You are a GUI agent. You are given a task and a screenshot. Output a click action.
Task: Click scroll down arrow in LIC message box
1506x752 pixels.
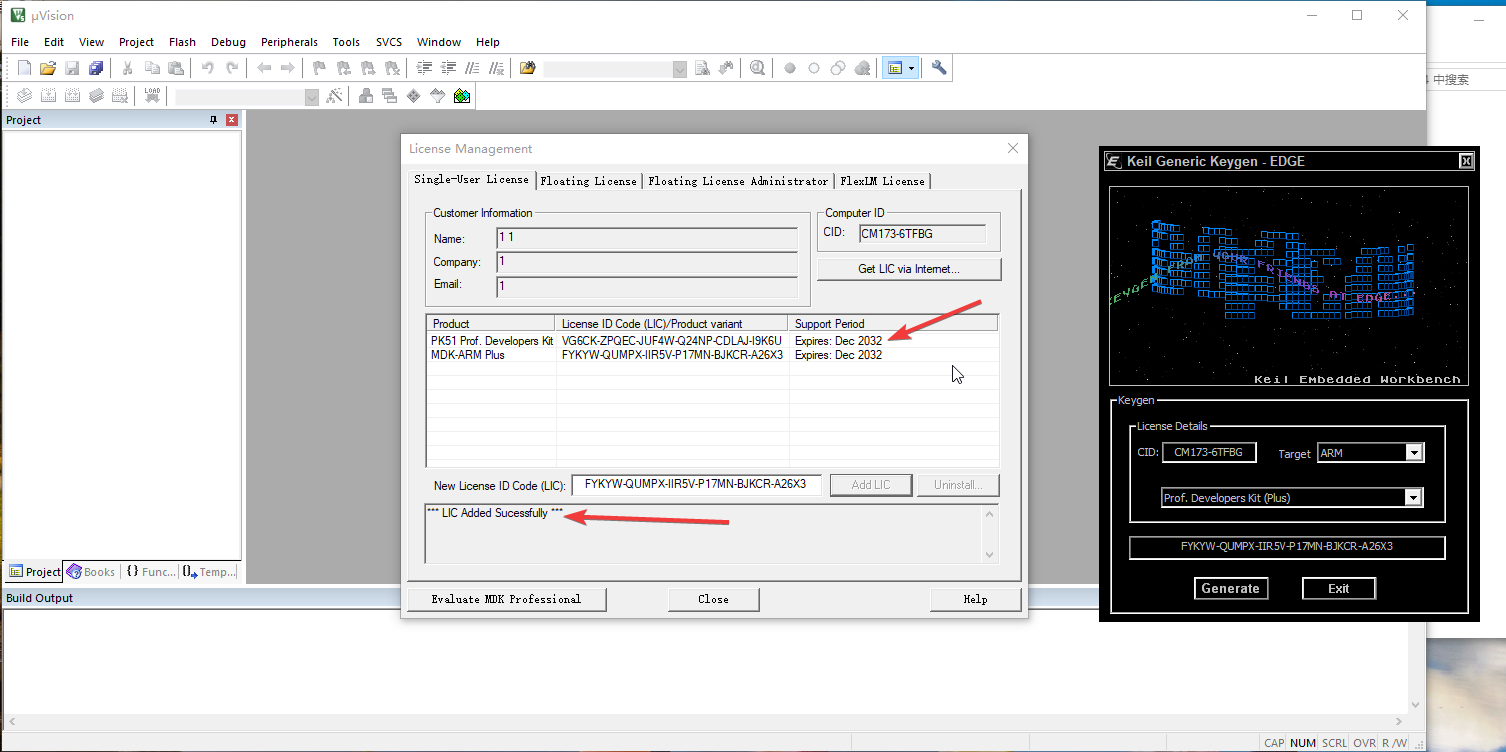click(x=990, y=555)
